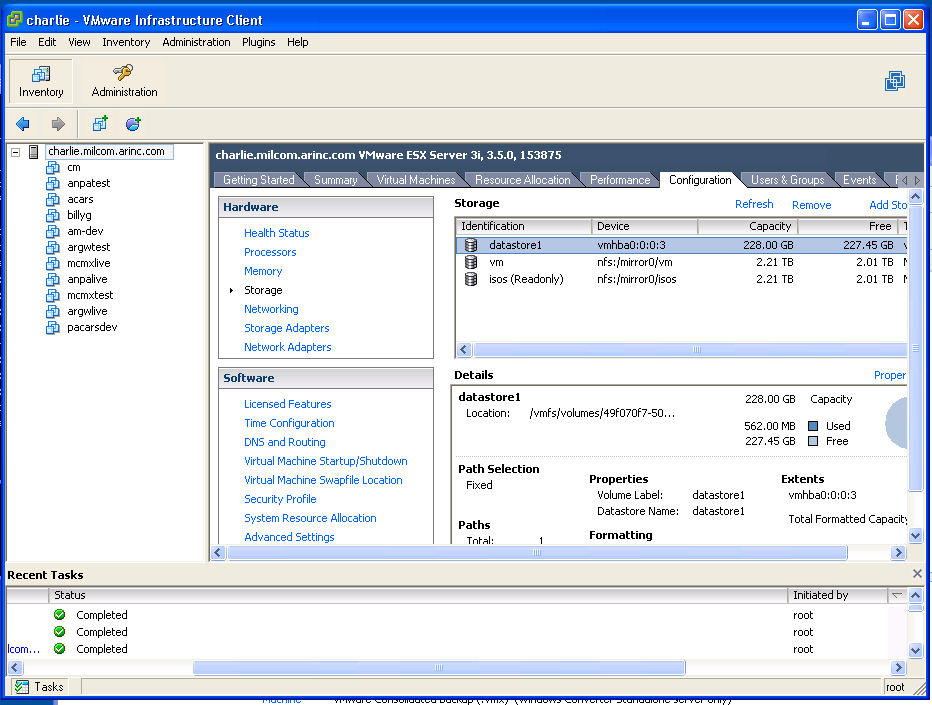The height and width of the screenshot is (705, 932).
Task: Click the Recent Tasks horizontal scrollbar thumb
Action: pos(439,668)
